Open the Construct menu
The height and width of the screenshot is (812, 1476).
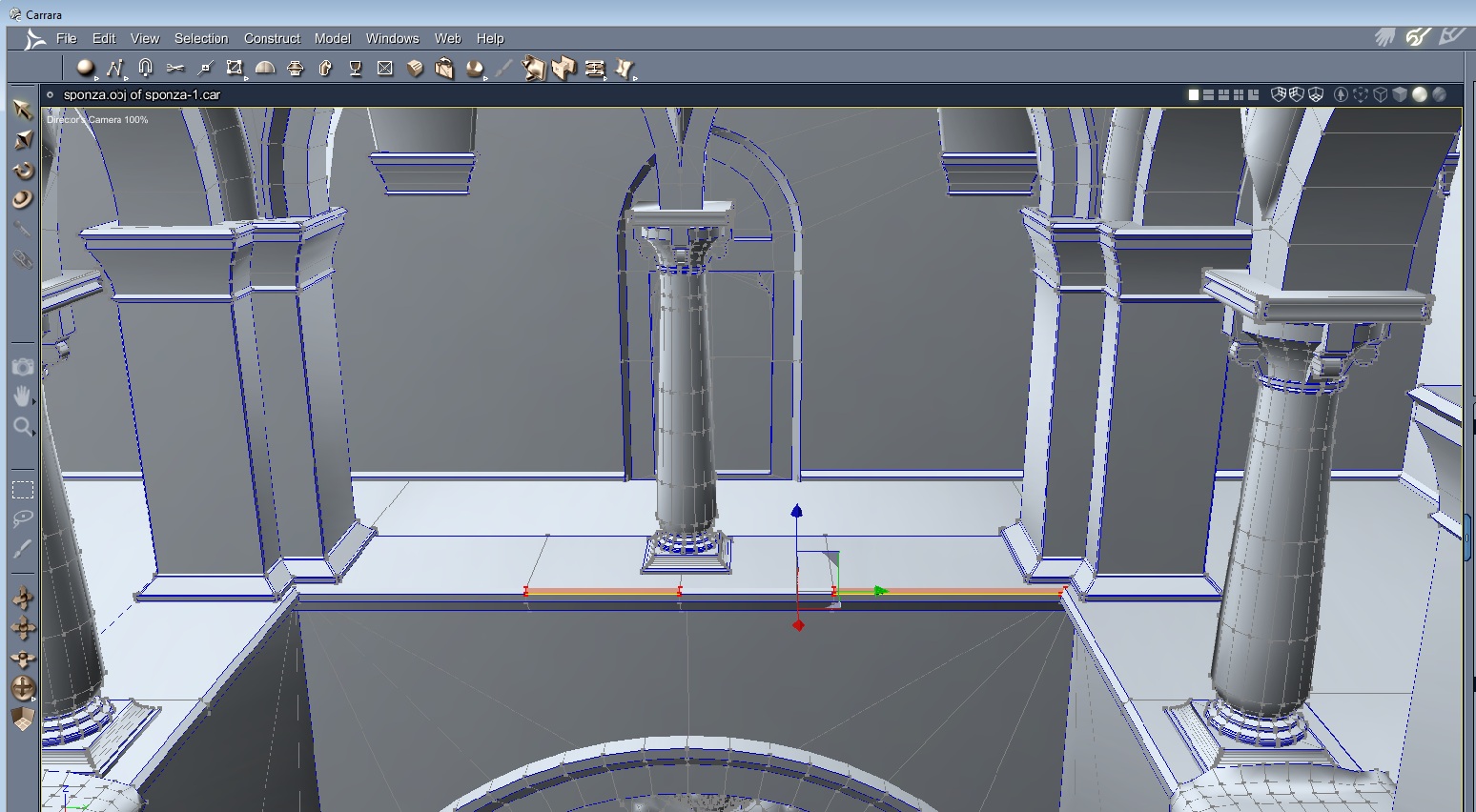(x=272, y=38)
